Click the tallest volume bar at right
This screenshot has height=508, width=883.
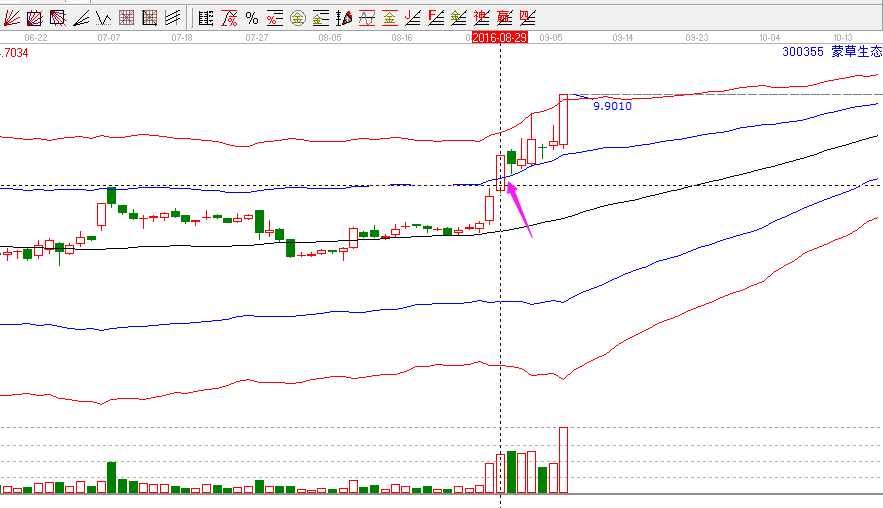563,460
